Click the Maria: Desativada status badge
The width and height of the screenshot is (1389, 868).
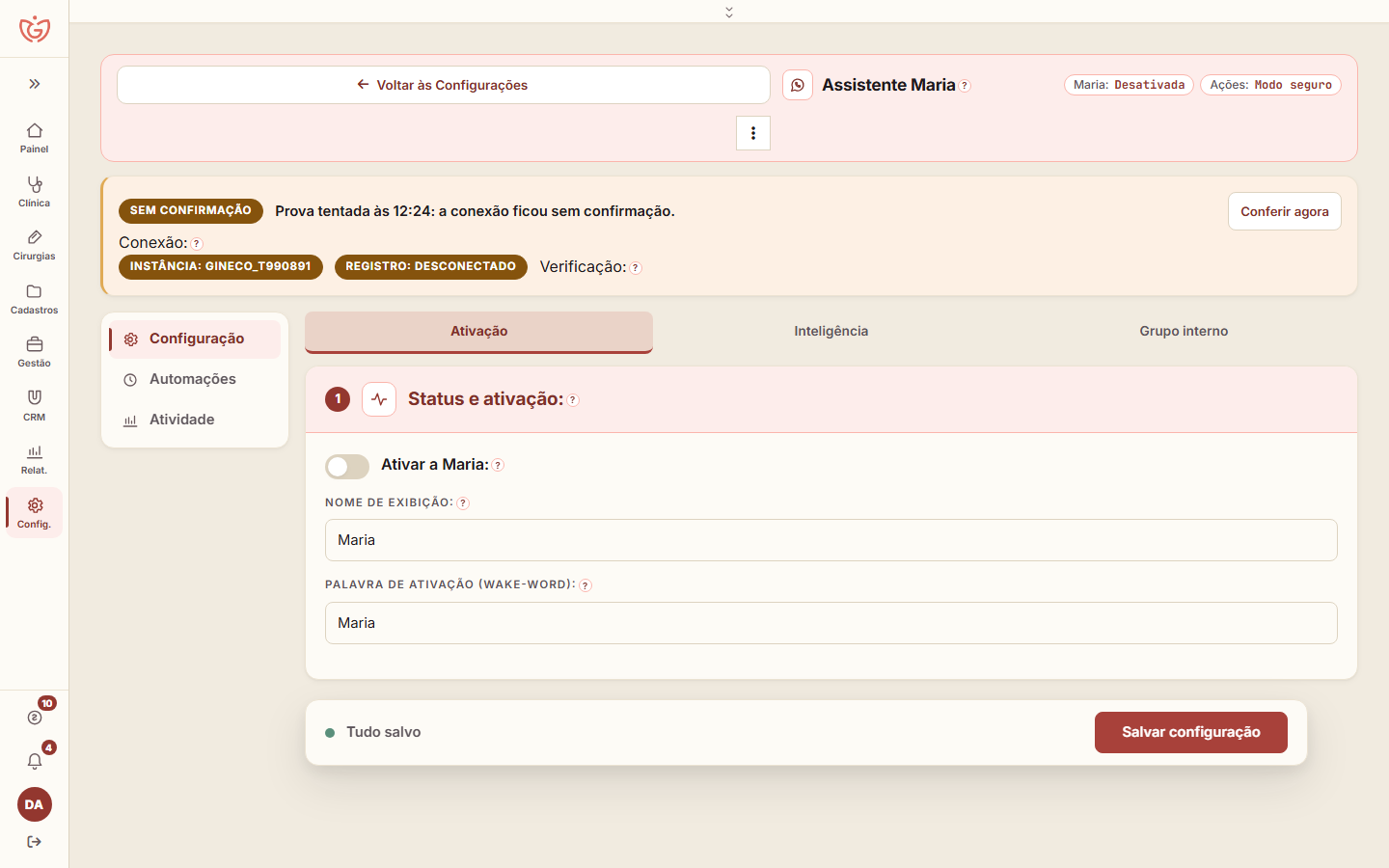(1129, 85)
